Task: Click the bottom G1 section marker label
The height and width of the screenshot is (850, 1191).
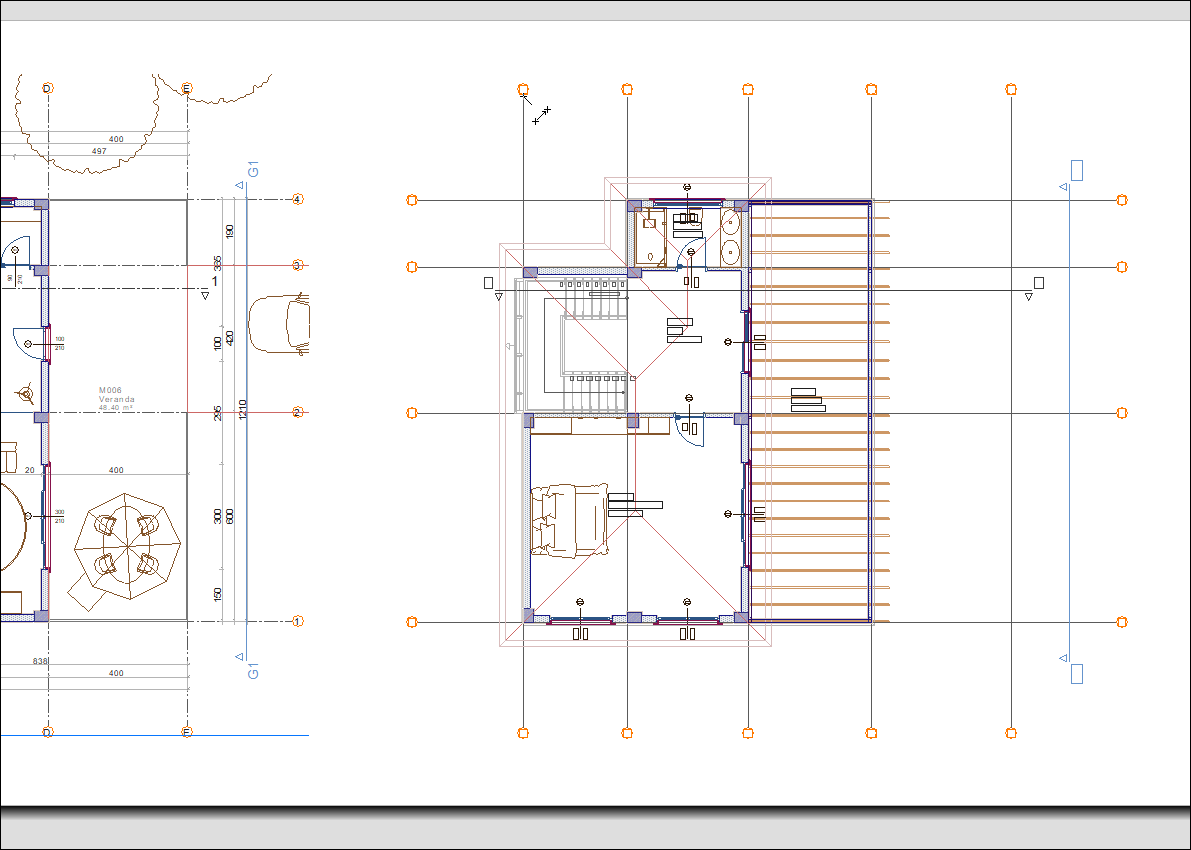Action: (x=253, y=671)
